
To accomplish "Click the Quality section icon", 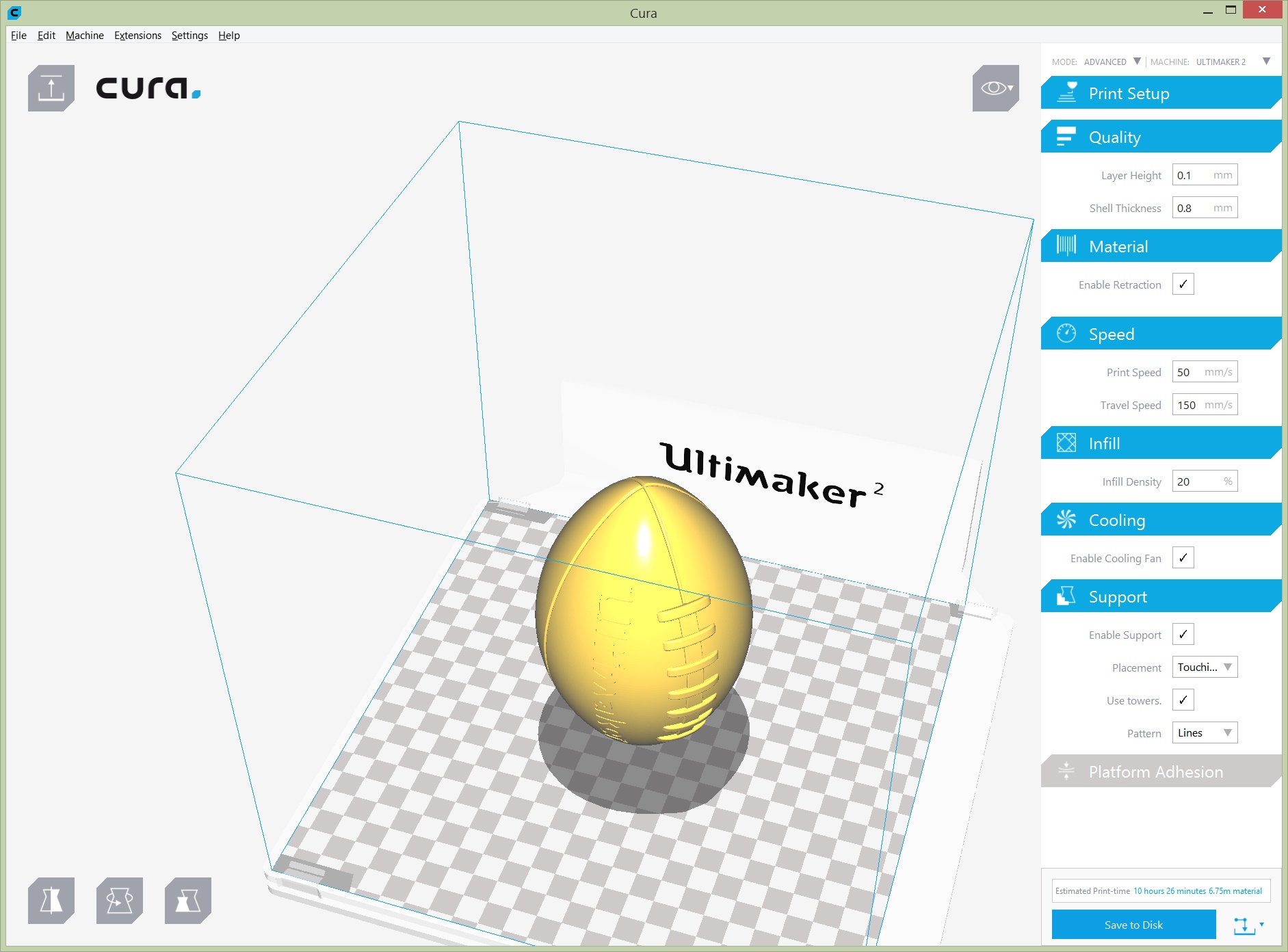I will [x=1066, y=136].
